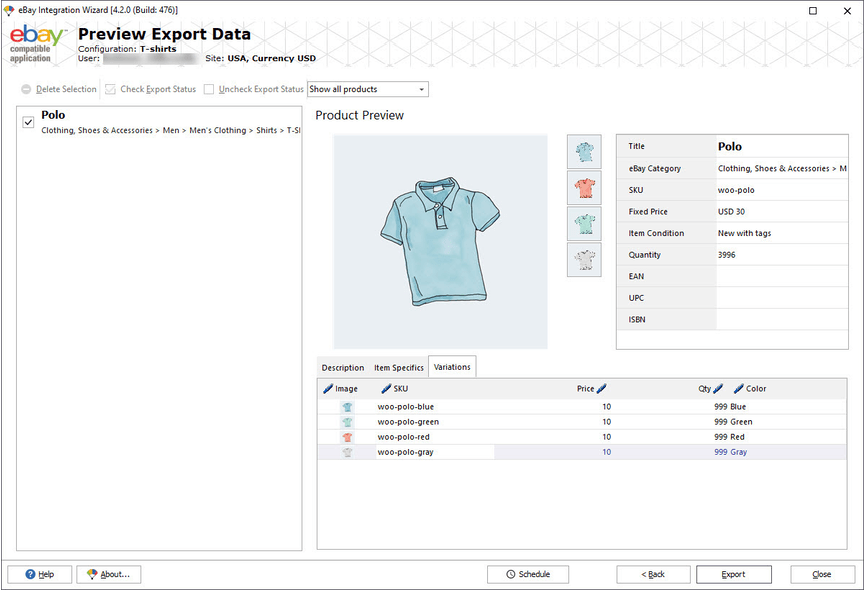Select the gray polo thumbnail beside the preview
864x590 pixels.
(x=584, y=260)
